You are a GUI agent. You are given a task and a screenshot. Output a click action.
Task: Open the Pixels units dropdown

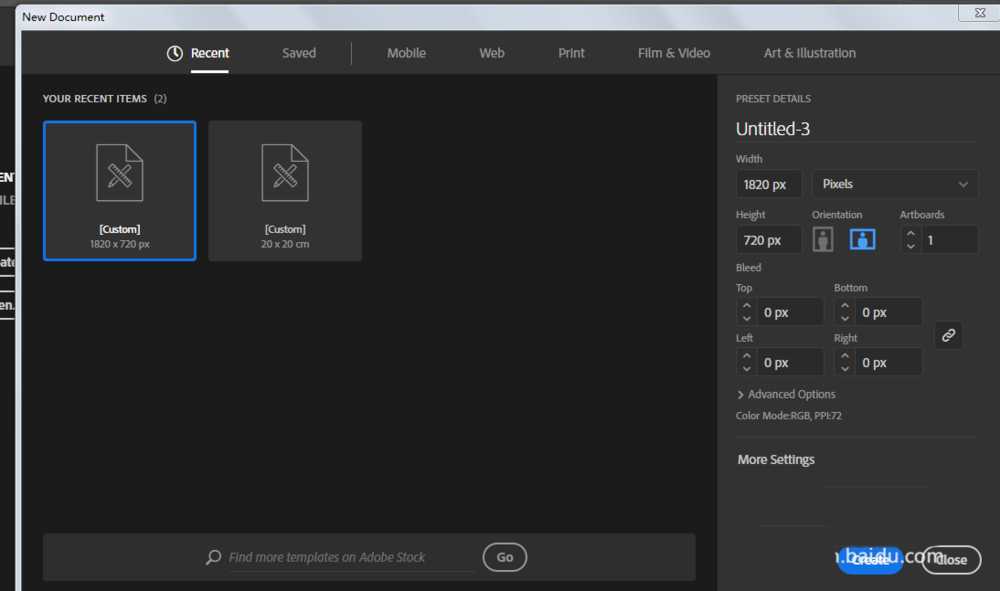[895, 184]
